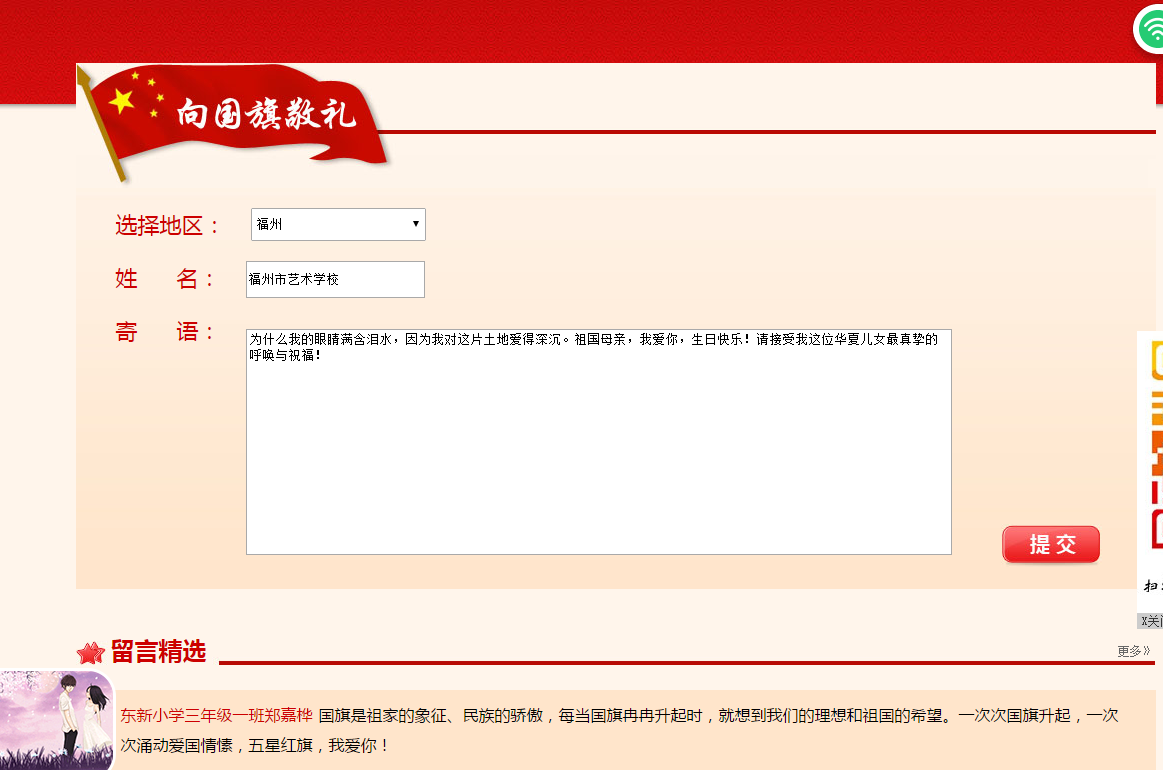Click the 寄语 label text
This screenshot has width=1163, height=770.
coord(165,333)
